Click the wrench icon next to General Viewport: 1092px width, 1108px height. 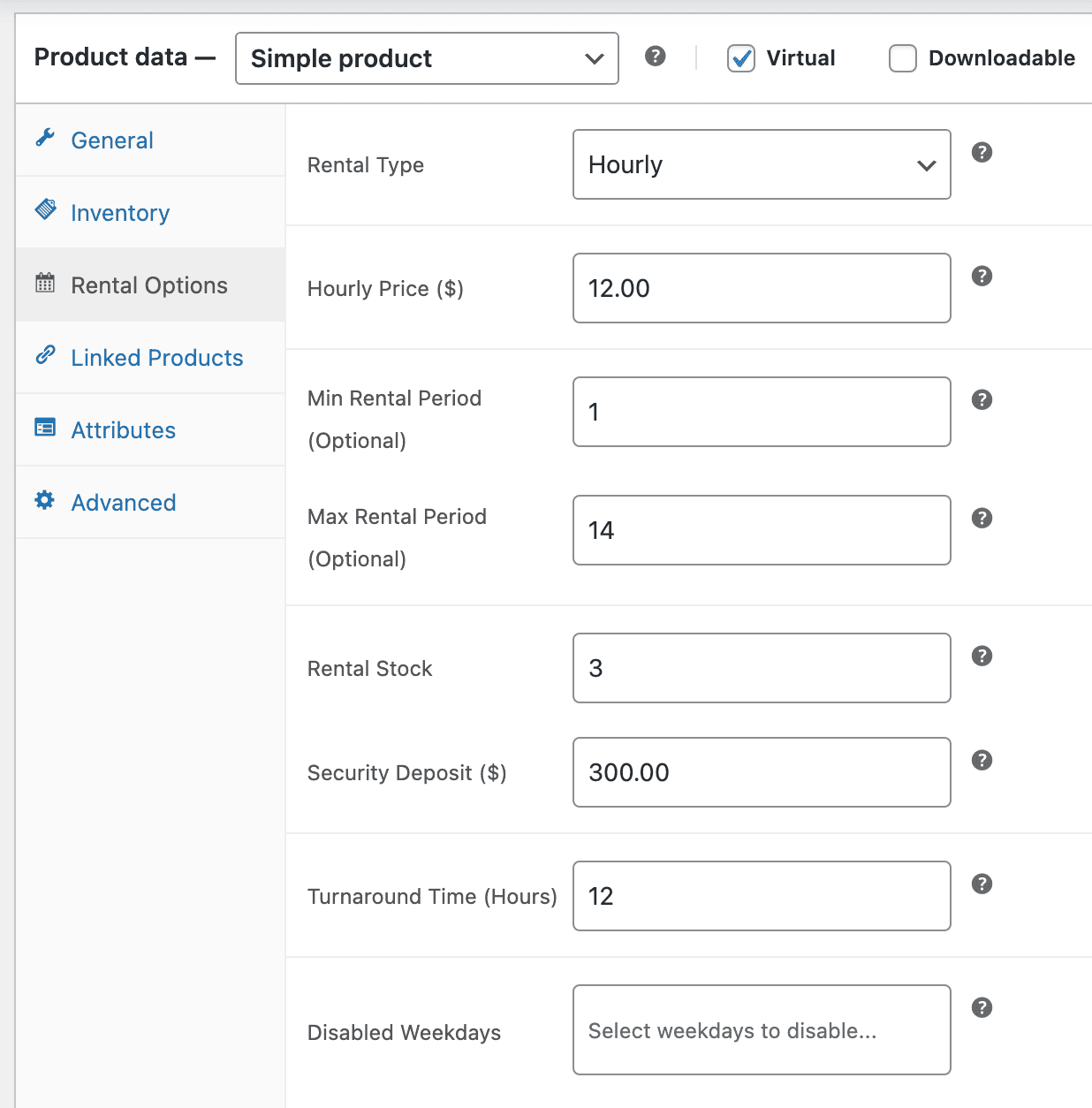45,138
